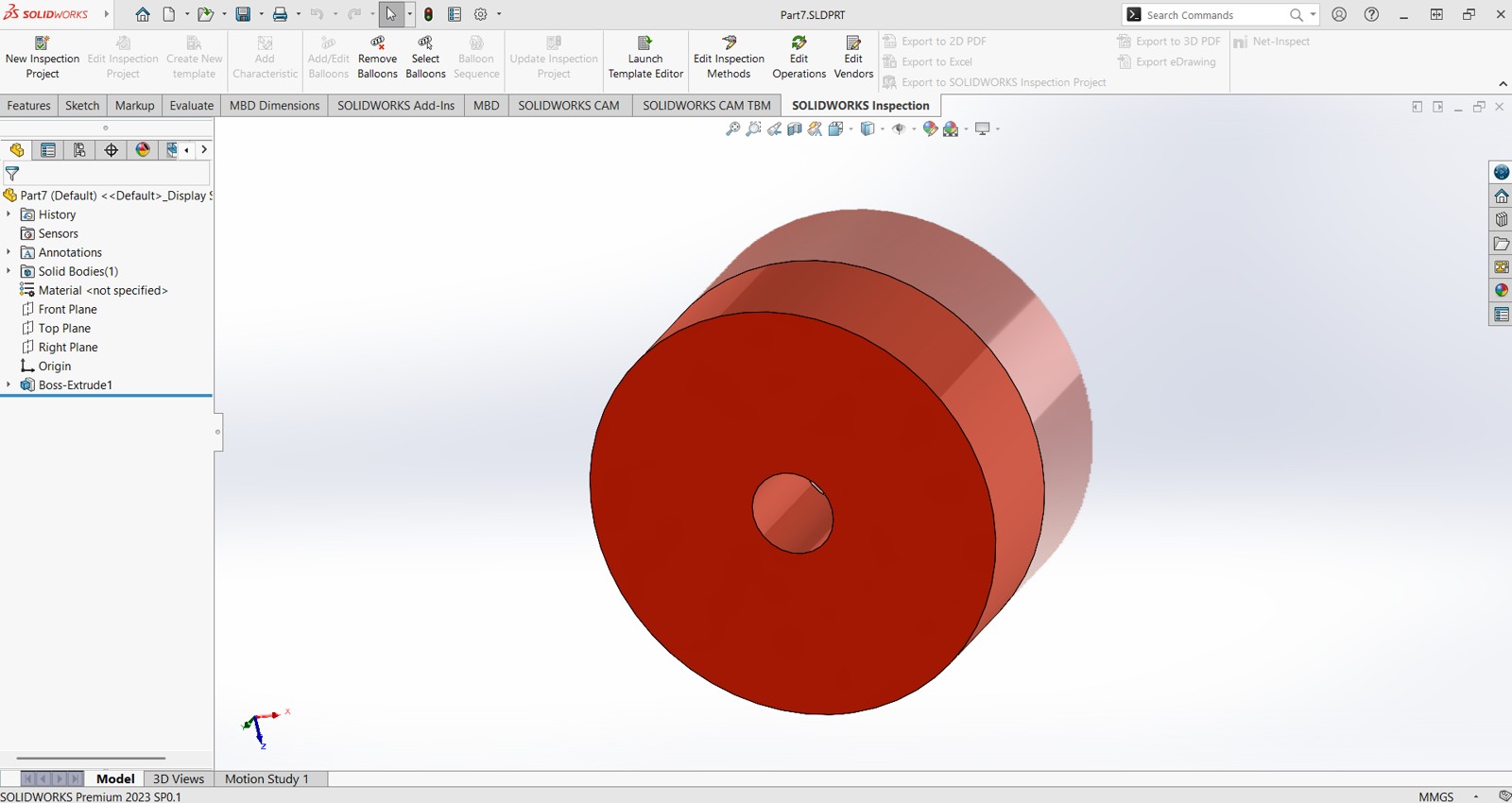Click the Previous View icon
Viewport: 1512px width, 803px height.
click(774, 129)
